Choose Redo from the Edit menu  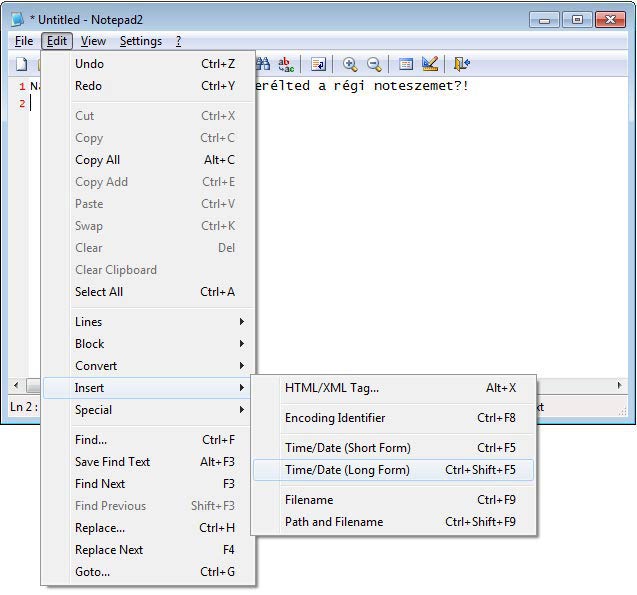pyautogui.click(x=149, y=86)
